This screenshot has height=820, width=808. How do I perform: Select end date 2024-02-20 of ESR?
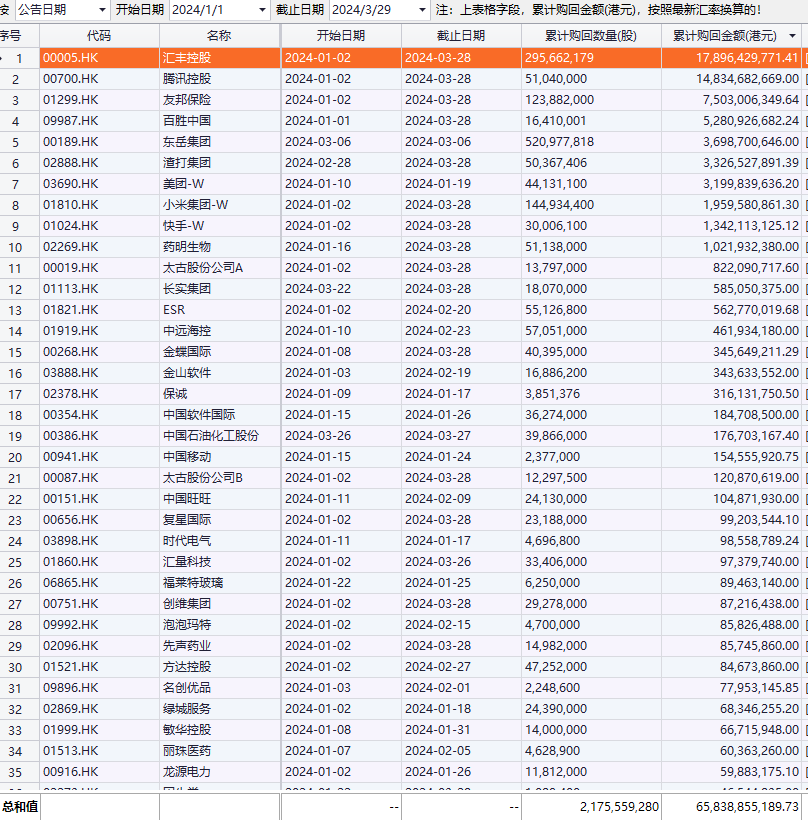pos(461,310)
